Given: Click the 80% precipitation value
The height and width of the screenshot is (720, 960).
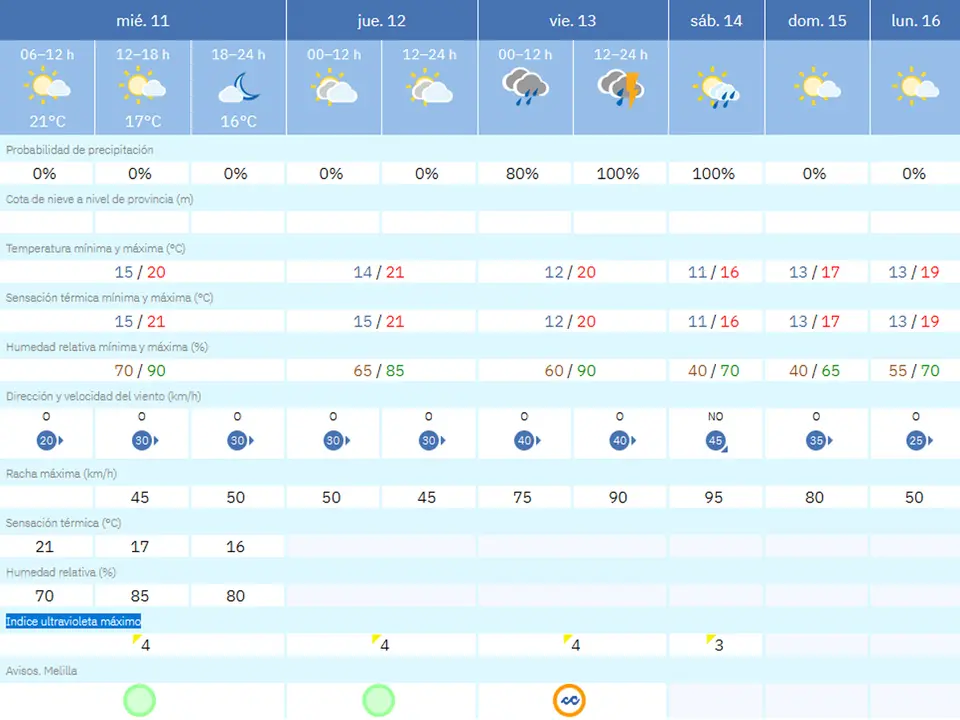Looking at the screenshot, I should [522, 173].
